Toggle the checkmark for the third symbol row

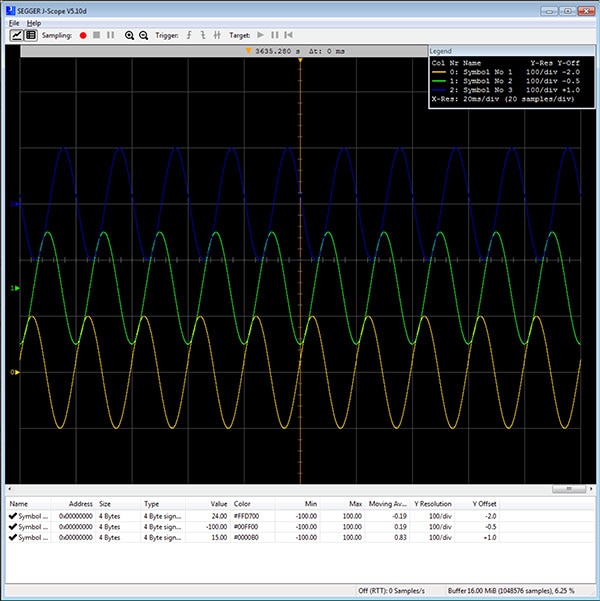13,538
